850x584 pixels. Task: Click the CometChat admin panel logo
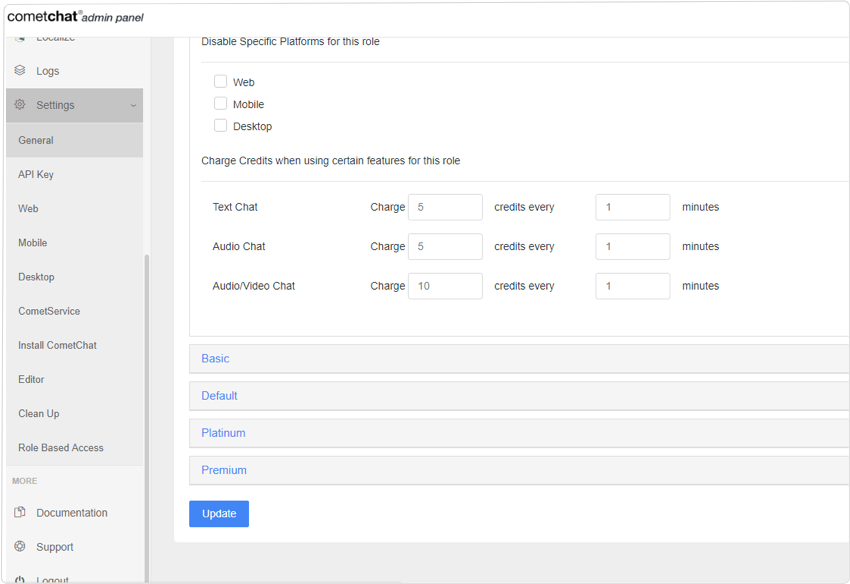click(x=75, y=16)
